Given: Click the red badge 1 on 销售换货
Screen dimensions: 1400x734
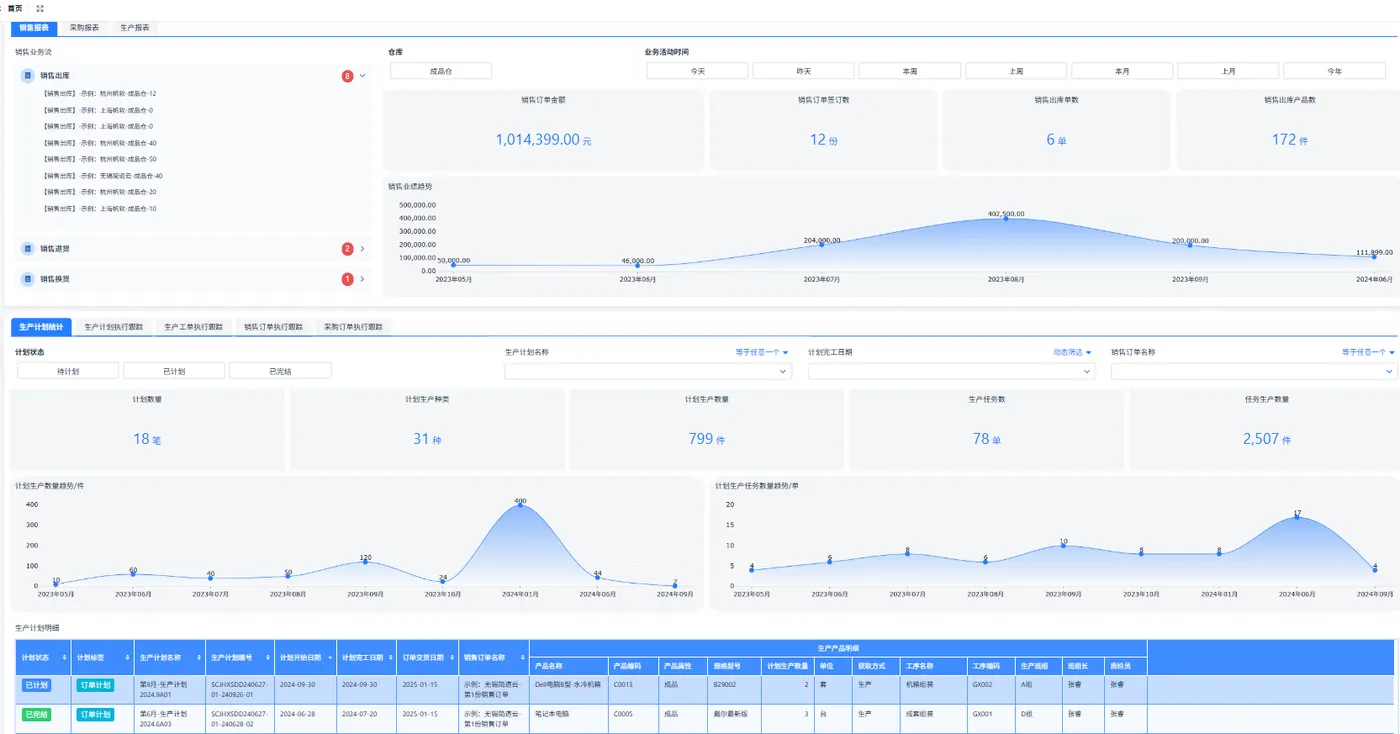Looking at the screenshot, I should click(x=347, y=279).
